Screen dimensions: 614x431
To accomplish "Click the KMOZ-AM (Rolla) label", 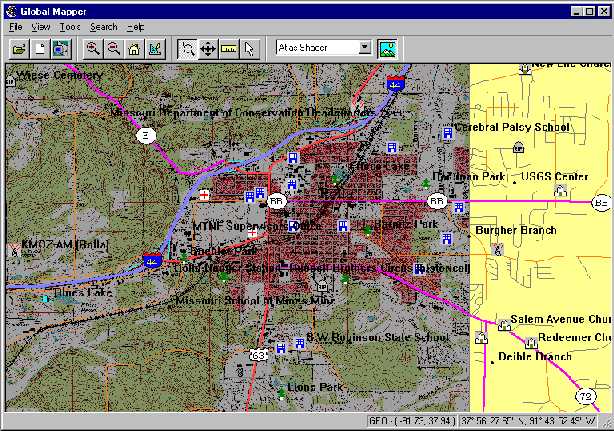I will (x=65, y=245).
